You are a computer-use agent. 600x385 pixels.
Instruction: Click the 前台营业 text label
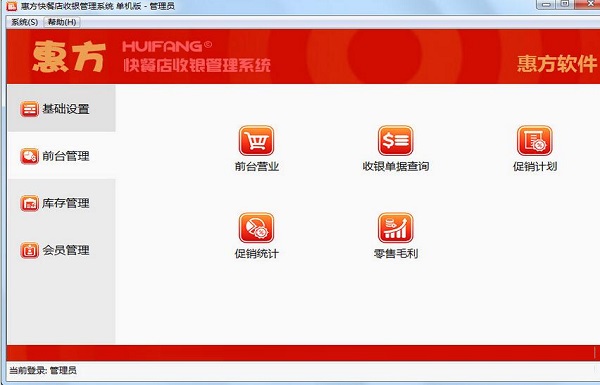[x=257, y=166]
